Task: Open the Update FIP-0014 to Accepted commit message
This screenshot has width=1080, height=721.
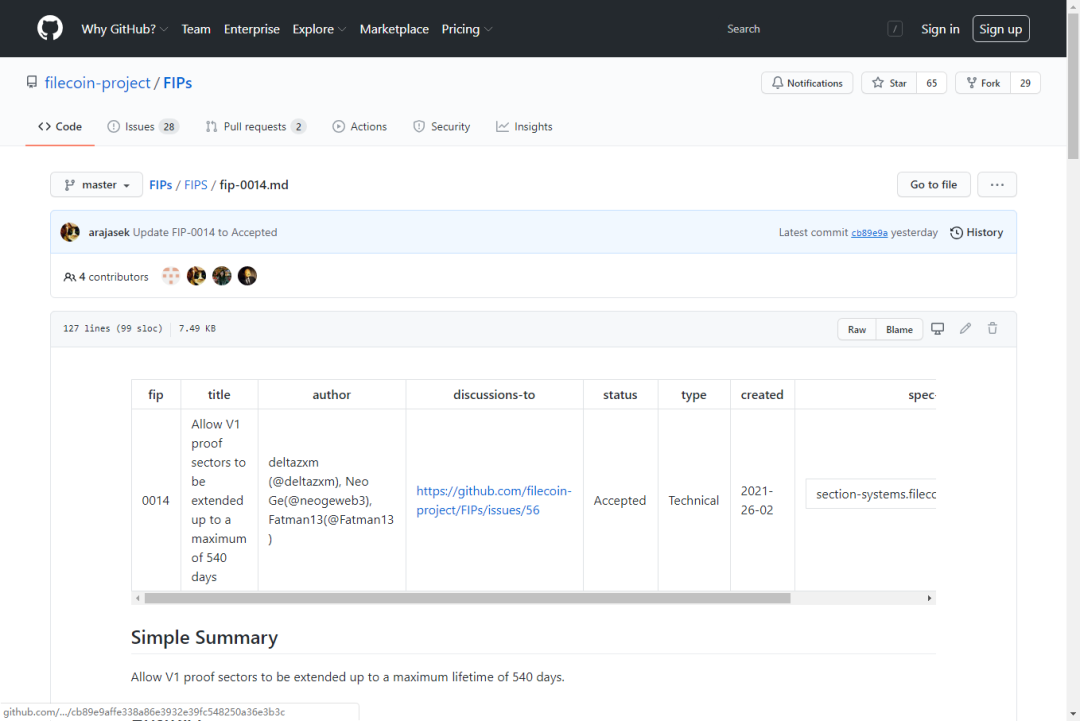Action: click(x=205, y=232)
